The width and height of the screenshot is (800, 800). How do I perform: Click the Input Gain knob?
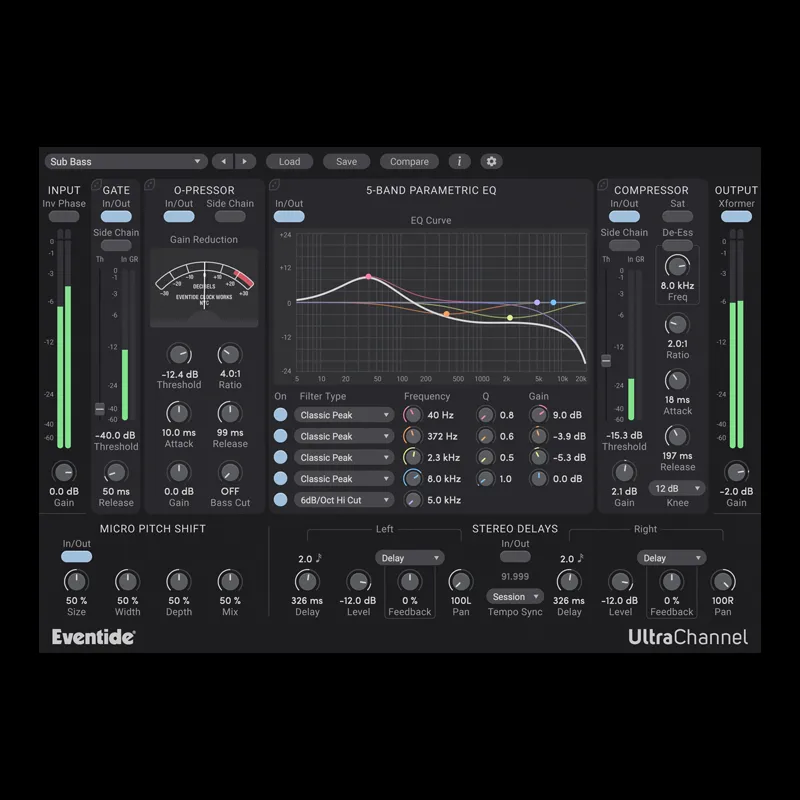[64, 472]
